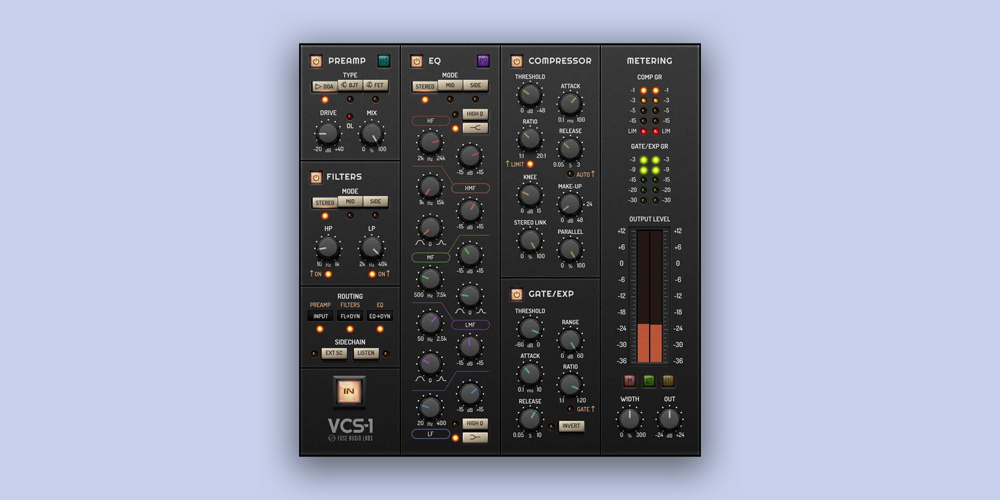Click the teal Preamp oversampling icon

pyautogui.click(x=383, y=61)
